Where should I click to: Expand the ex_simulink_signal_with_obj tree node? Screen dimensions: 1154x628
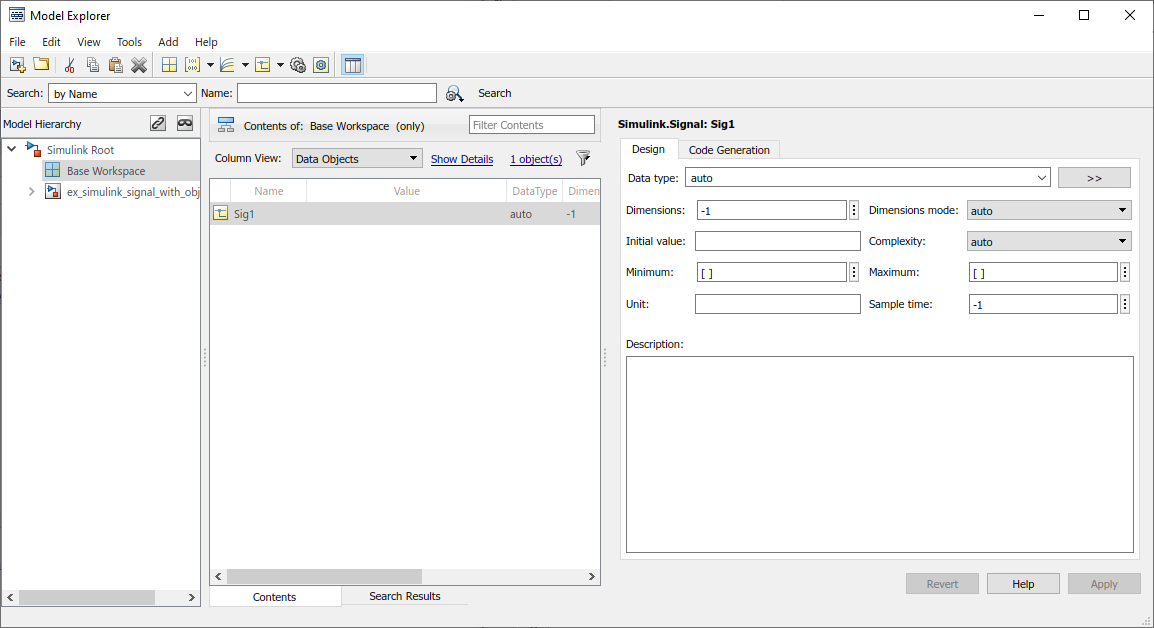click(33, 192)
